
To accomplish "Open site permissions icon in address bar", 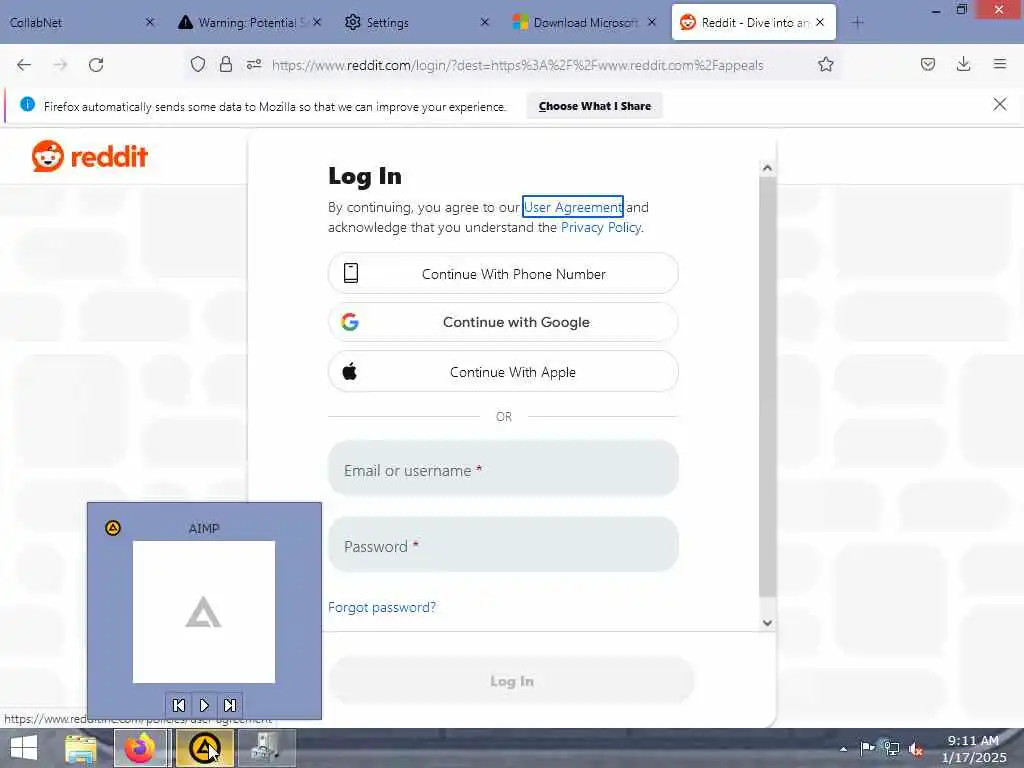I will [254, 64].
